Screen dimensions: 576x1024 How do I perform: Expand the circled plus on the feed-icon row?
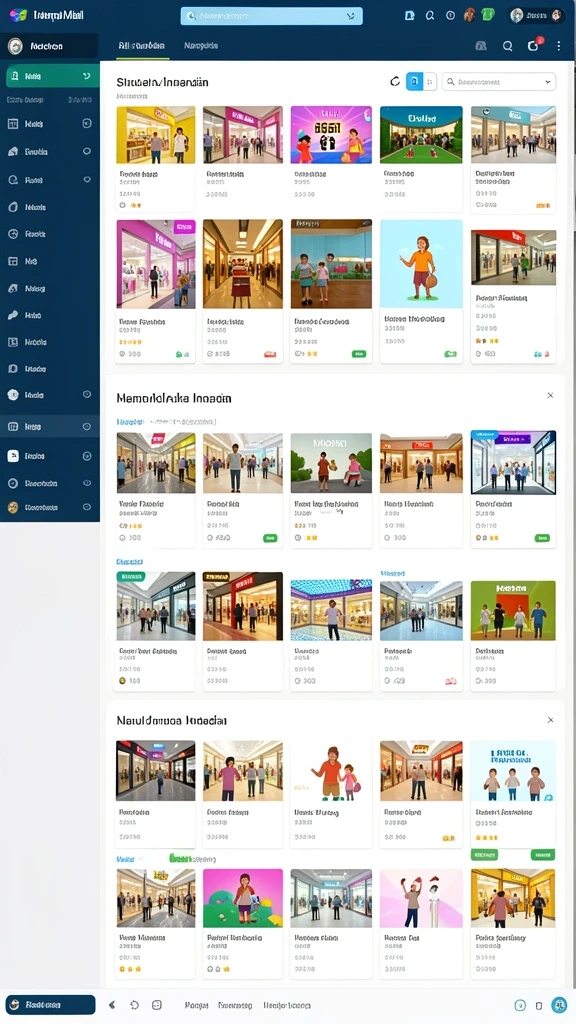click(87, 456)
